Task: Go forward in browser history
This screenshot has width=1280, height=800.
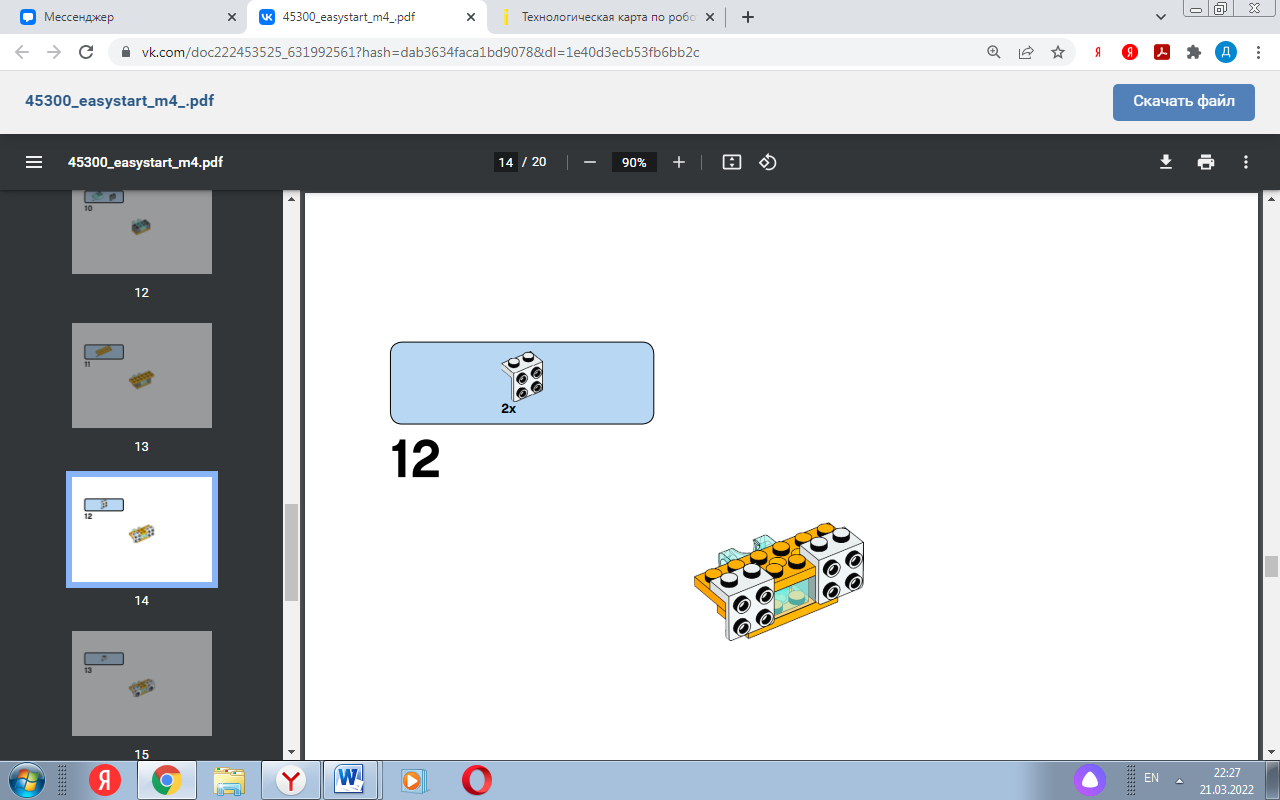Action: (x=55, y=52)
